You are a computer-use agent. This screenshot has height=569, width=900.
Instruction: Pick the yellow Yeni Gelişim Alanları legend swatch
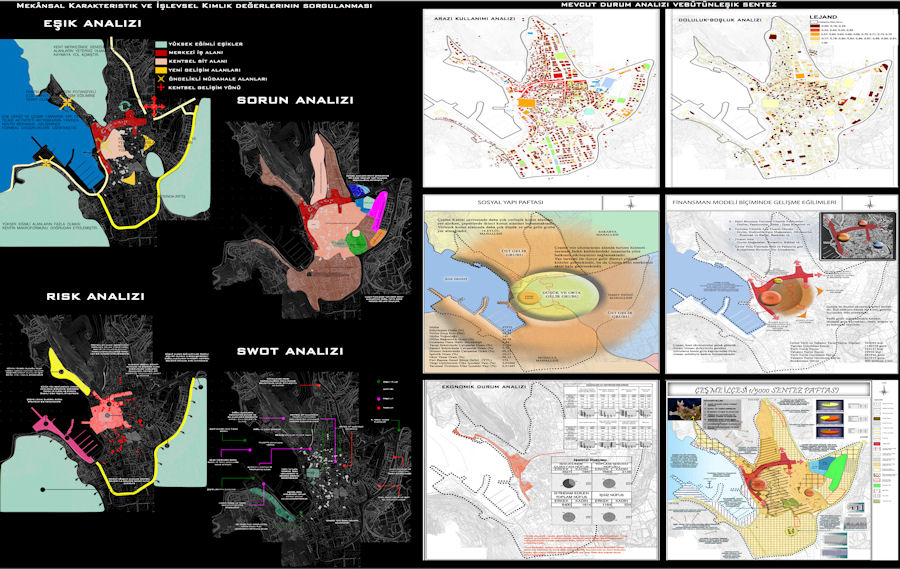161,70
